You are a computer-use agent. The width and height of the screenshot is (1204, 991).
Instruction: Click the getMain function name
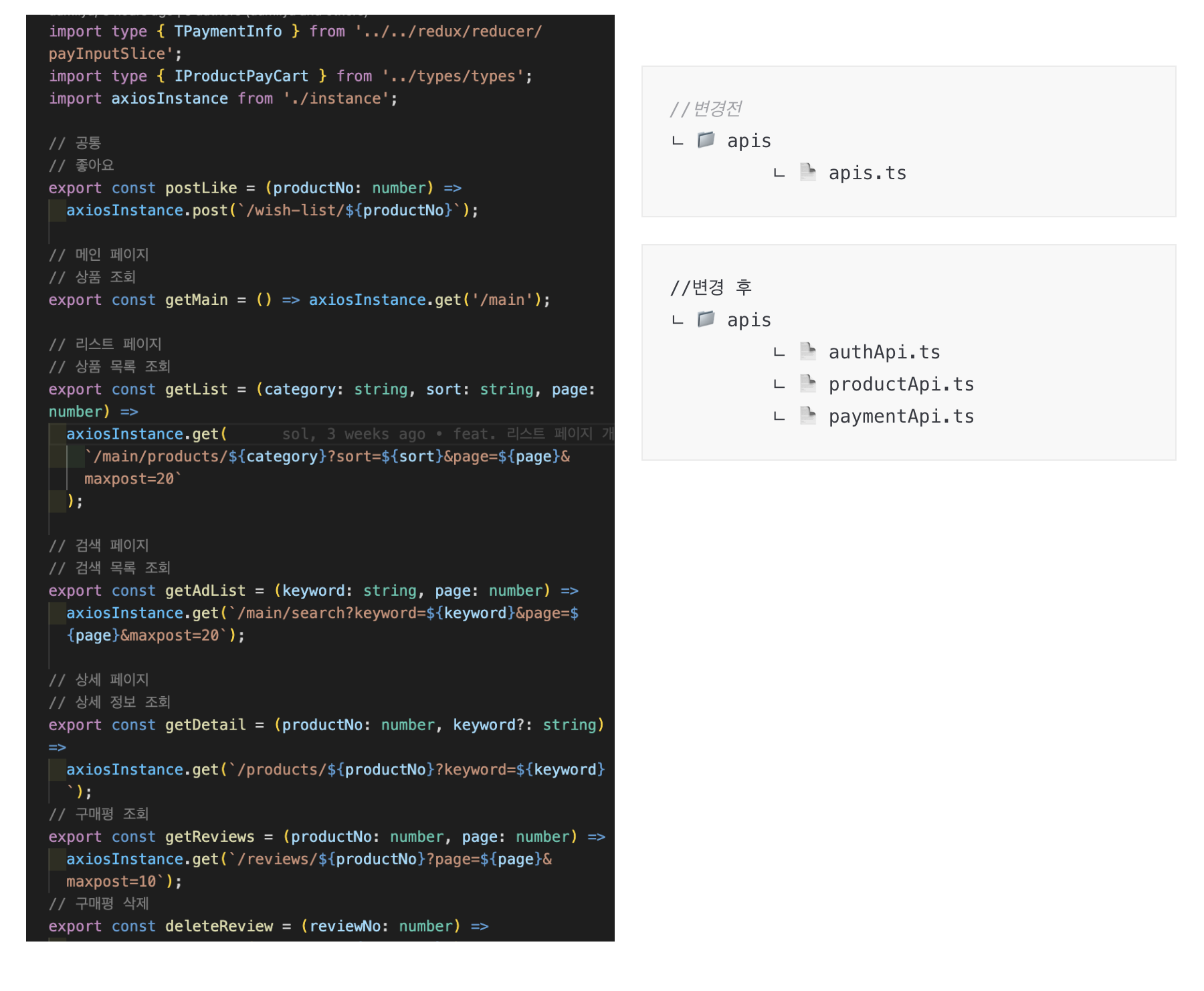click(x=196, y=300)
